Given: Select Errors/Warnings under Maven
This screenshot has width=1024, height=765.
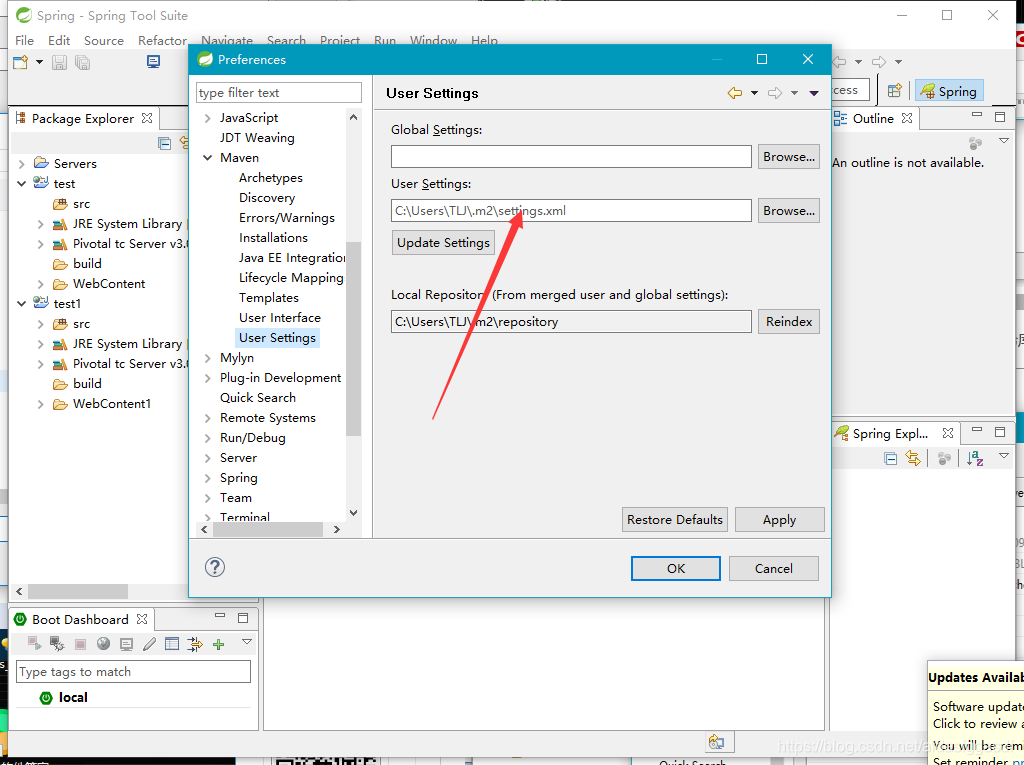Looking at the screenshot, I should tap(287, 218).
